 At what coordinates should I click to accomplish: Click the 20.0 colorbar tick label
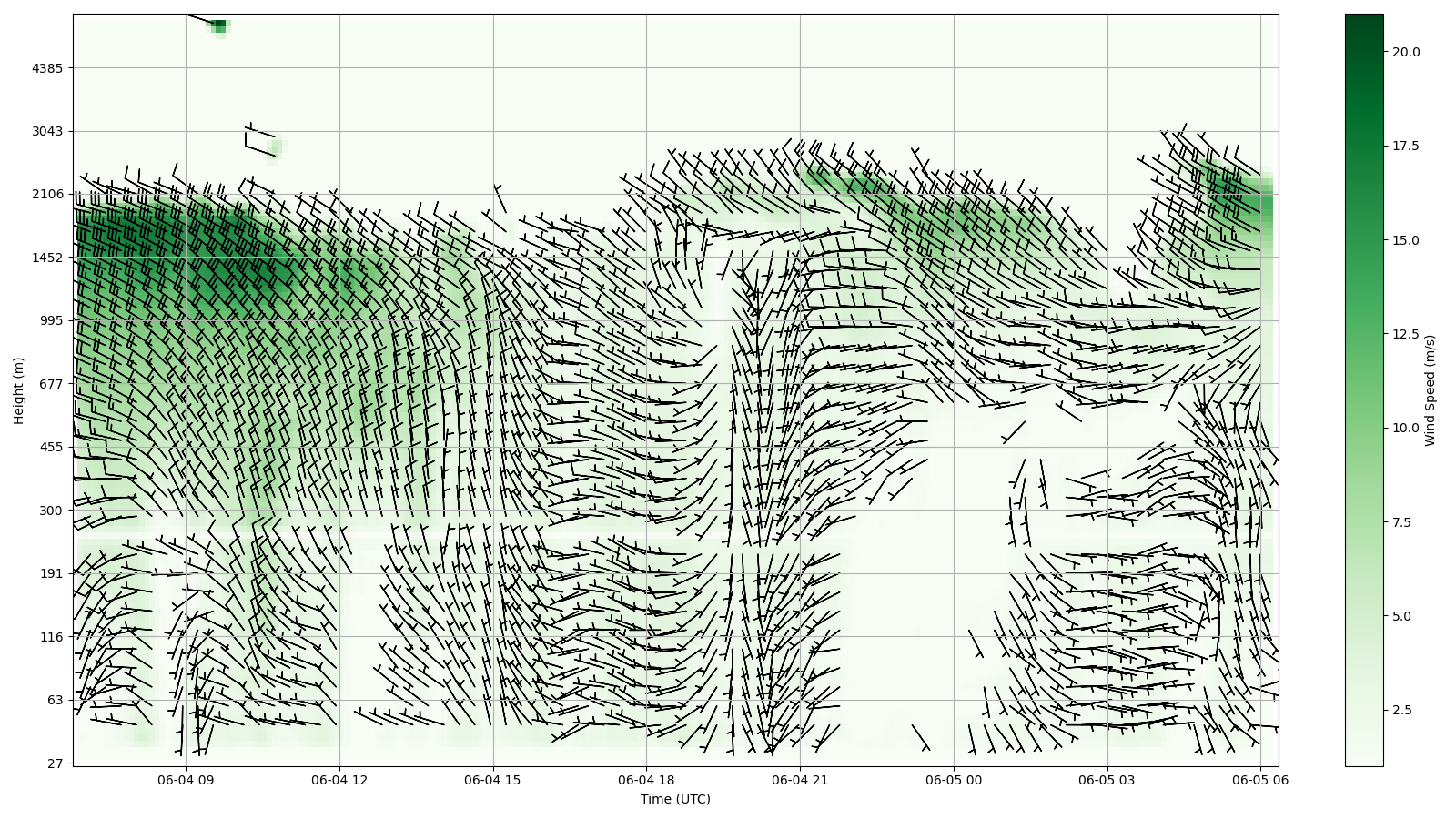tap(1406, 52)
